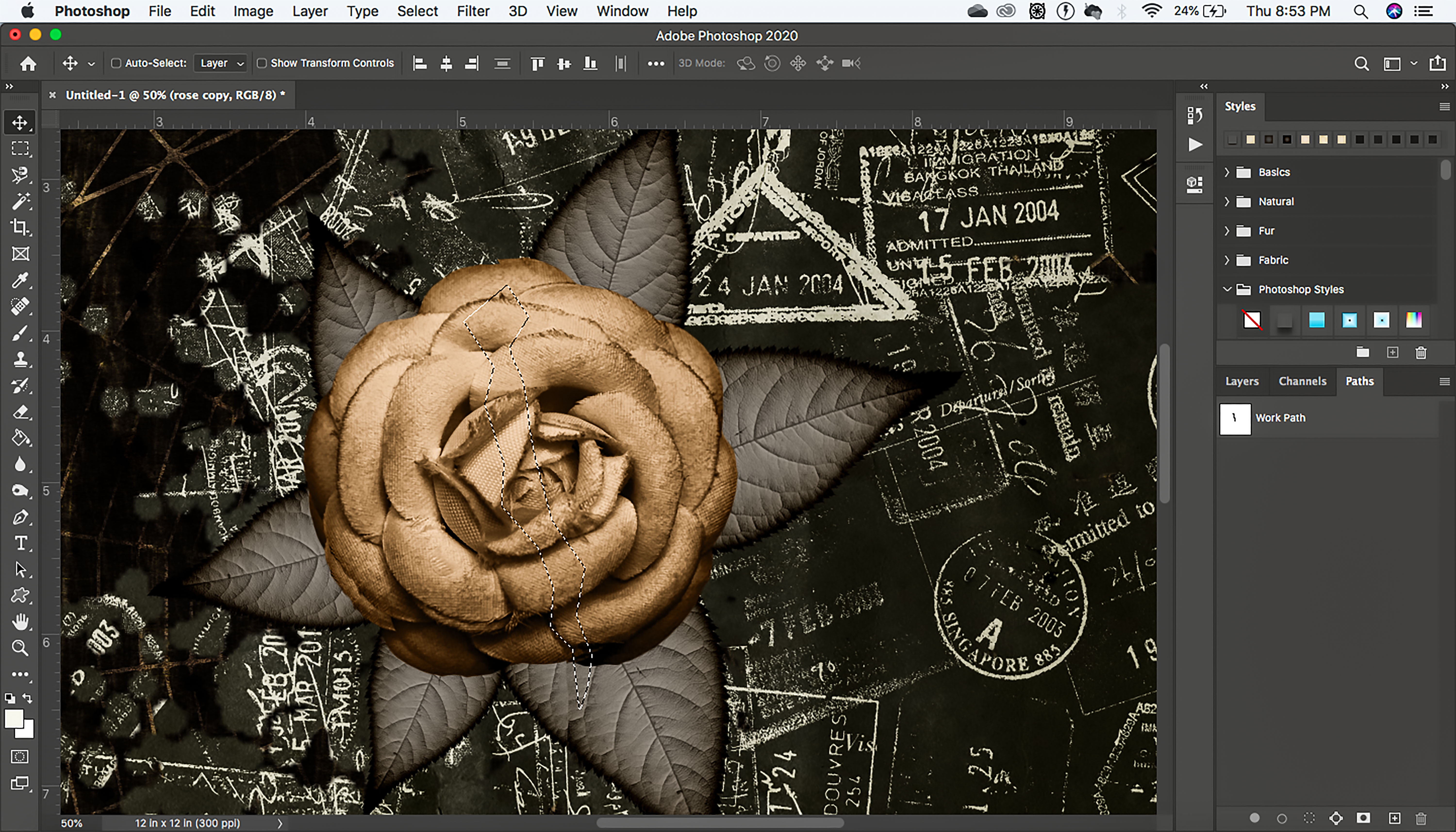Select the Zoom tool

point(20,647)
